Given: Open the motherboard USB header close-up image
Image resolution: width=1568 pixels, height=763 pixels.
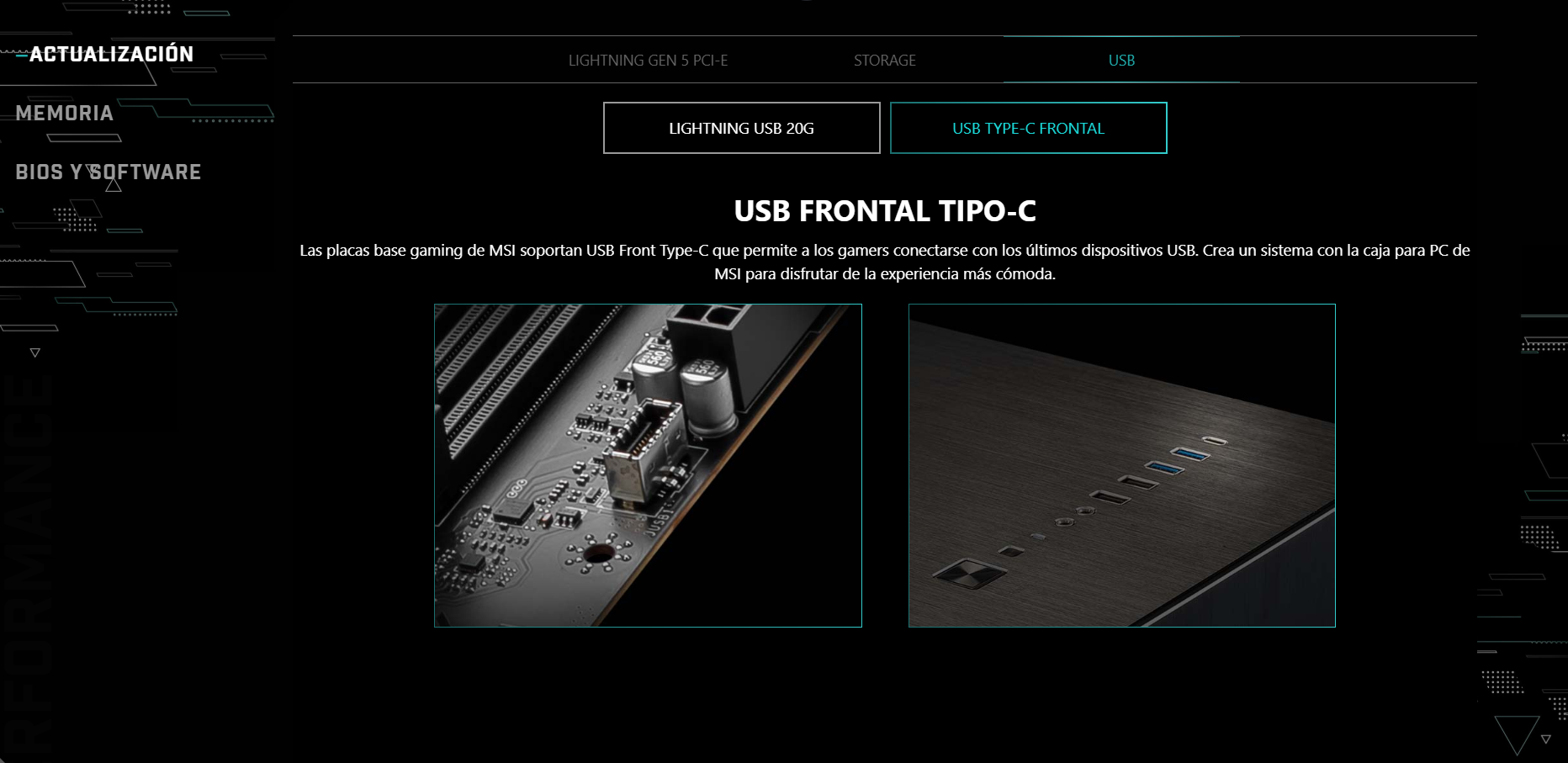Looking at the screenshot, I should tap(648, 465).
